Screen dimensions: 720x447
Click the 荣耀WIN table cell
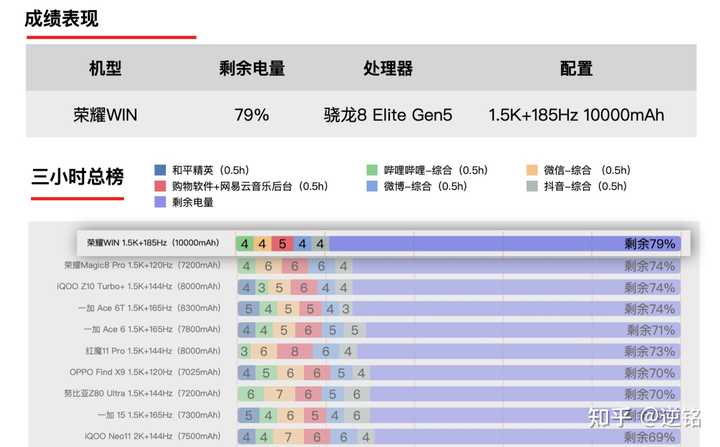[x=105, y=115]
